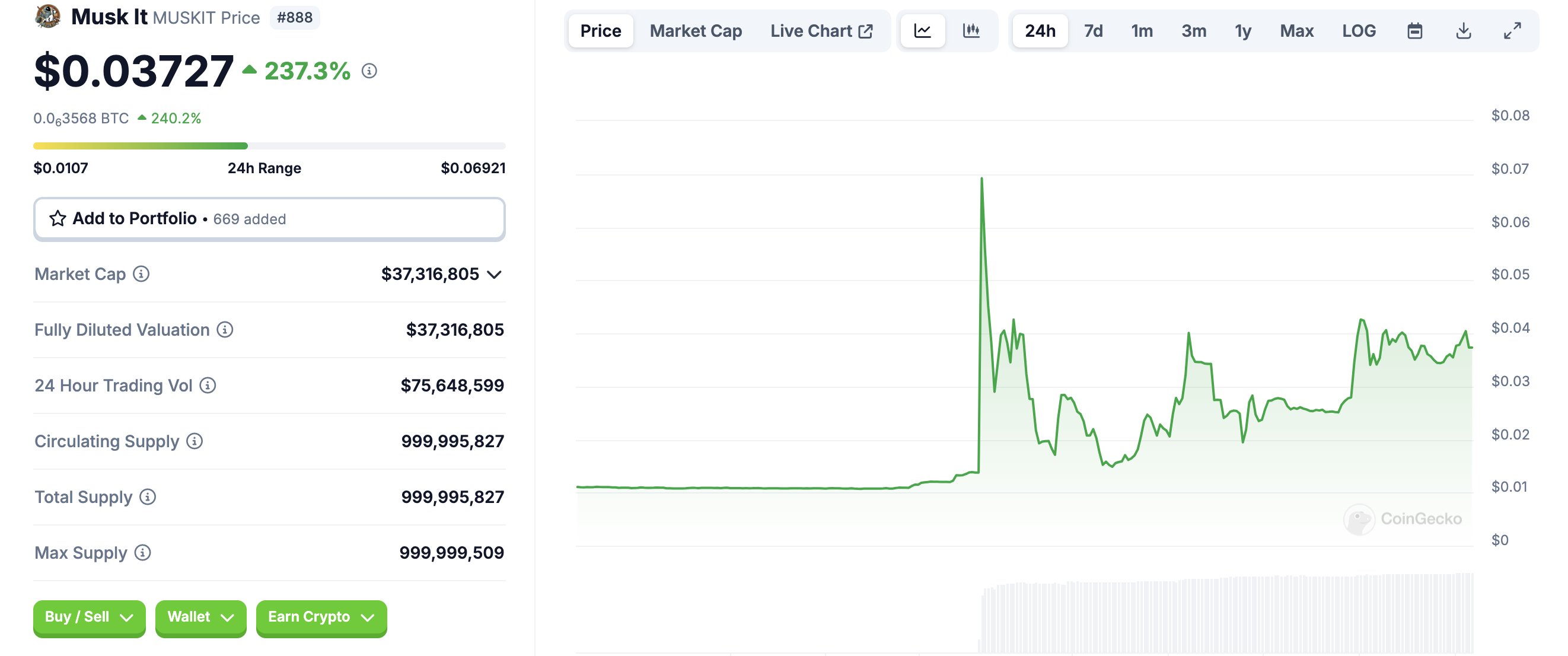Open the Live Chart link
This screenshot has width=1568, height=656.
click(821, 31)
